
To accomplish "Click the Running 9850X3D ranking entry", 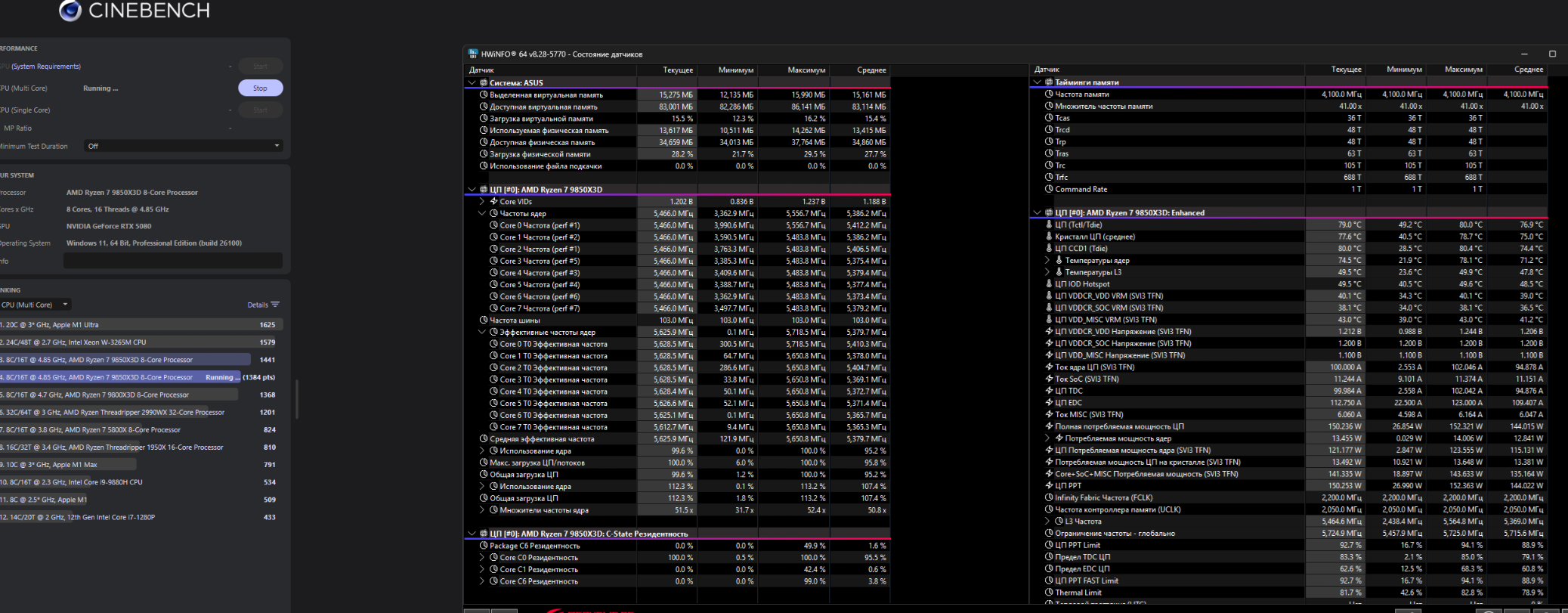I will coord(141,377).
